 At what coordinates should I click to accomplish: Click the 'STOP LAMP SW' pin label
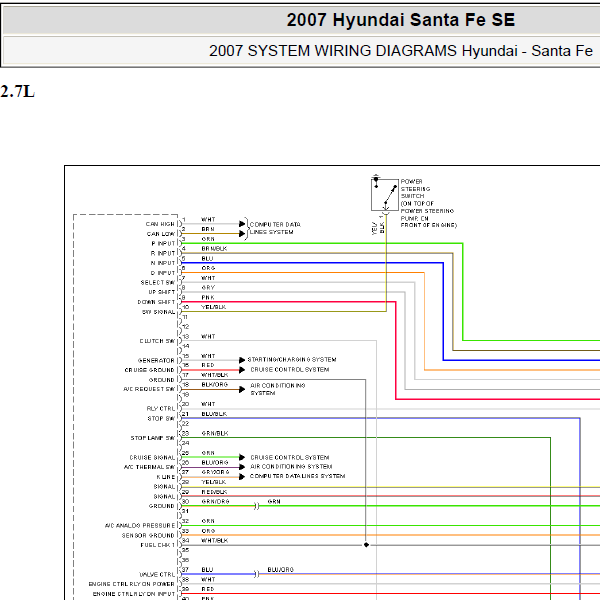pyautogui.click(x=153, y=438)
